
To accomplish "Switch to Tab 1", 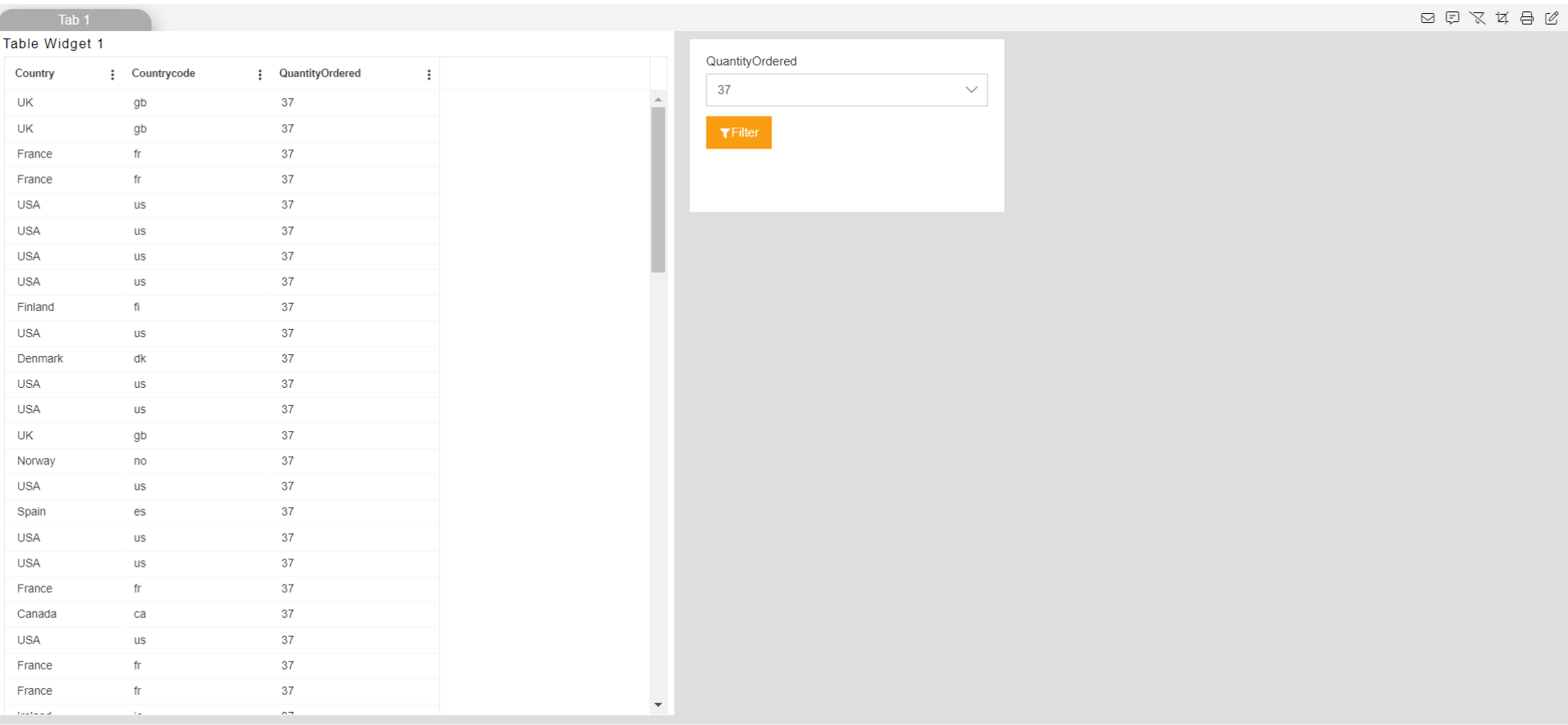I will (x=74, y=20).
